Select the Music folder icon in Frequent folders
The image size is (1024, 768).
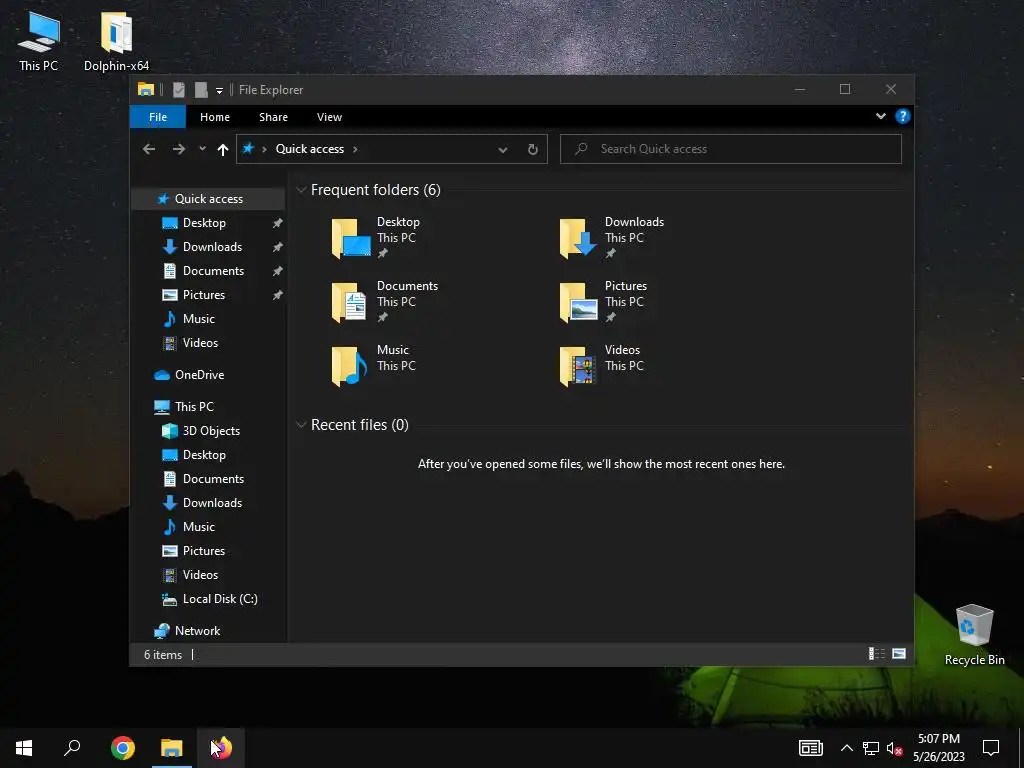coord(350,366)
